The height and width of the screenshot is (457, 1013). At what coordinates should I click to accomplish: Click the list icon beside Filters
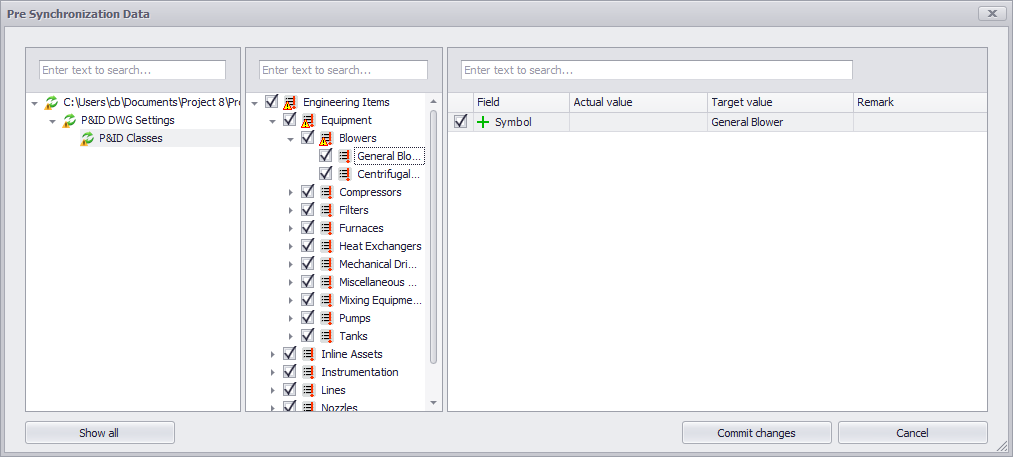pos(326,211)
